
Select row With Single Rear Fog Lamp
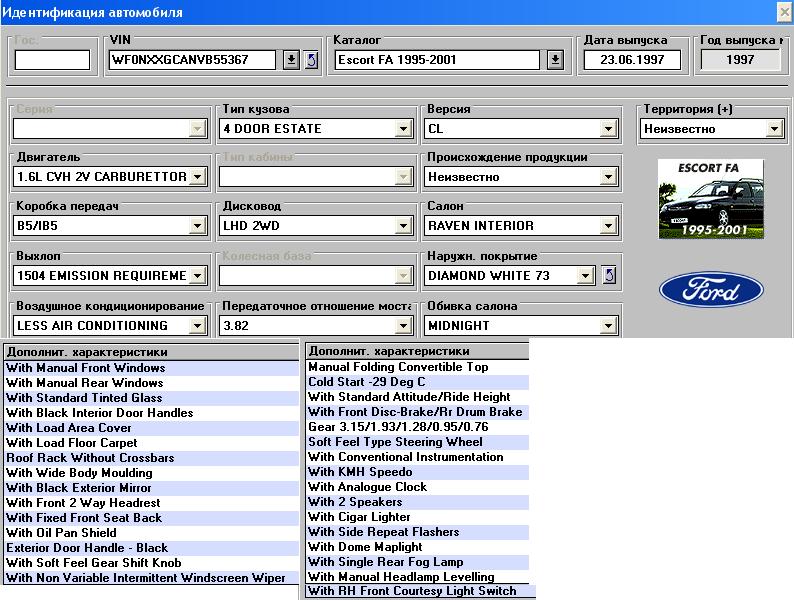click(418, 562)
